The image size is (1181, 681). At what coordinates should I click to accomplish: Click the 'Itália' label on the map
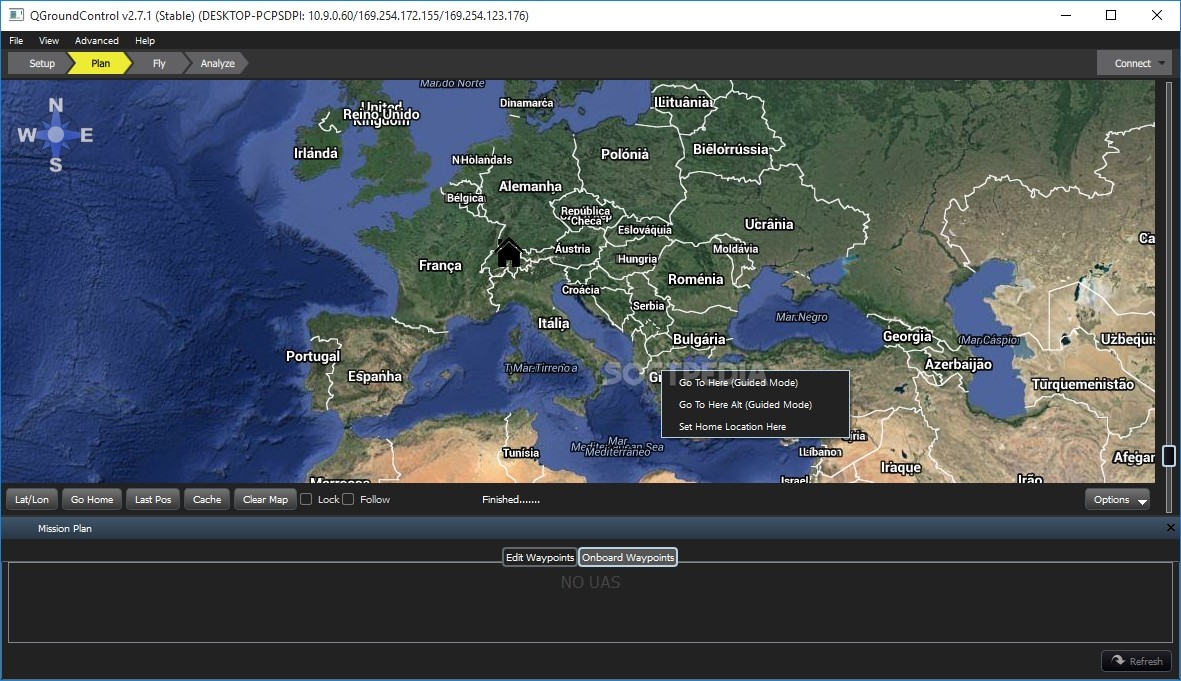pyautogui.click(x=554, y=323)
